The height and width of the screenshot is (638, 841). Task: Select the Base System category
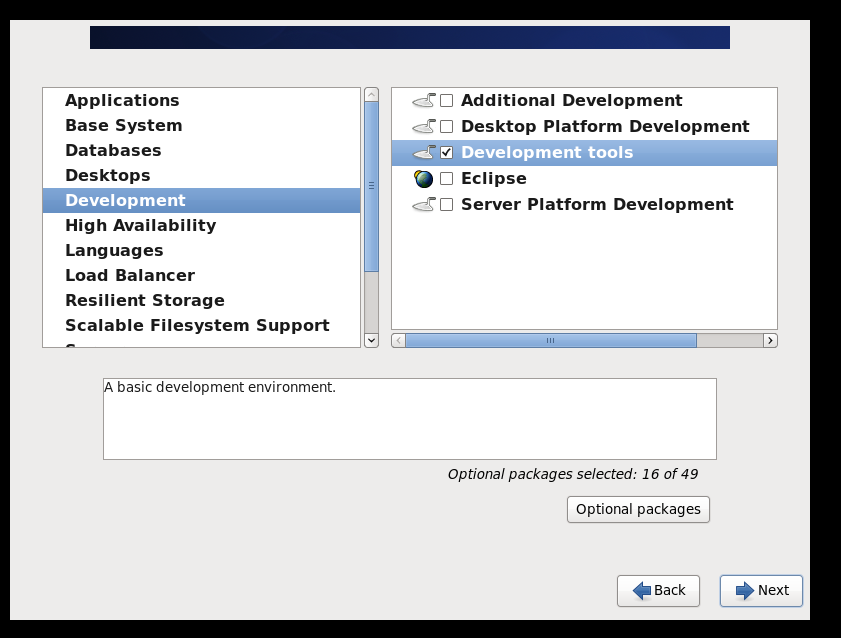pyautogui.click(x=123, y=125)
